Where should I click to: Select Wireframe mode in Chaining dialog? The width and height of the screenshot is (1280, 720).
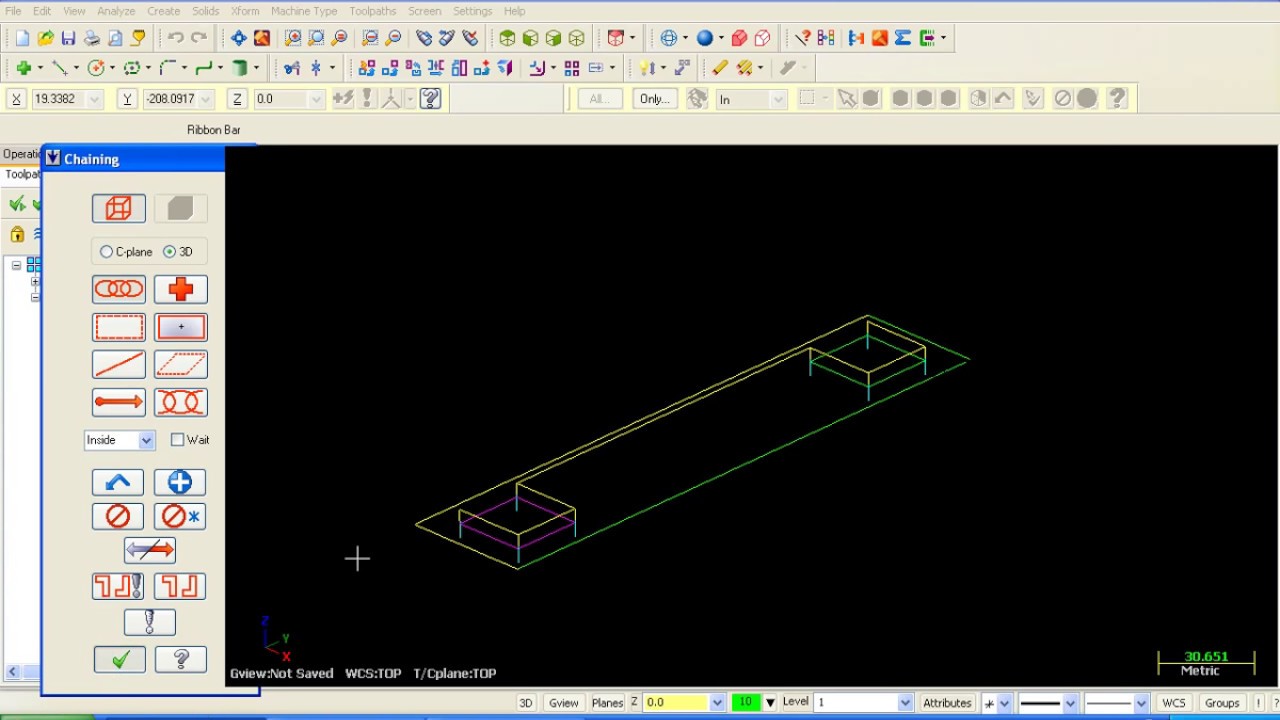[x=119, y=208]
